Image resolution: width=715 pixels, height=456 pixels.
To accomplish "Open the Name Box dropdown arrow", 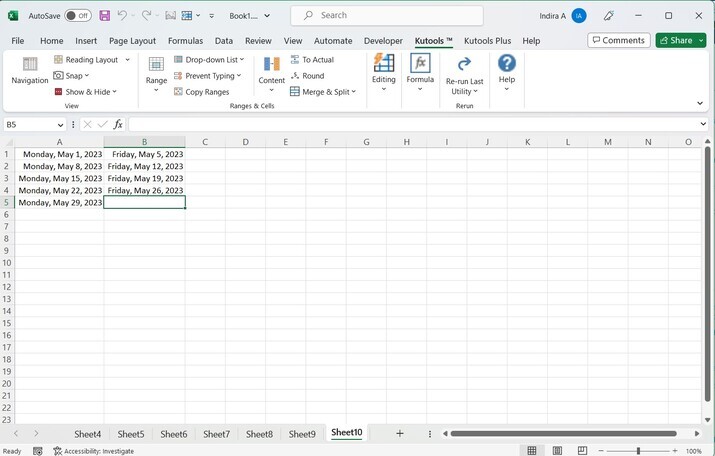I will pos(60,124).
